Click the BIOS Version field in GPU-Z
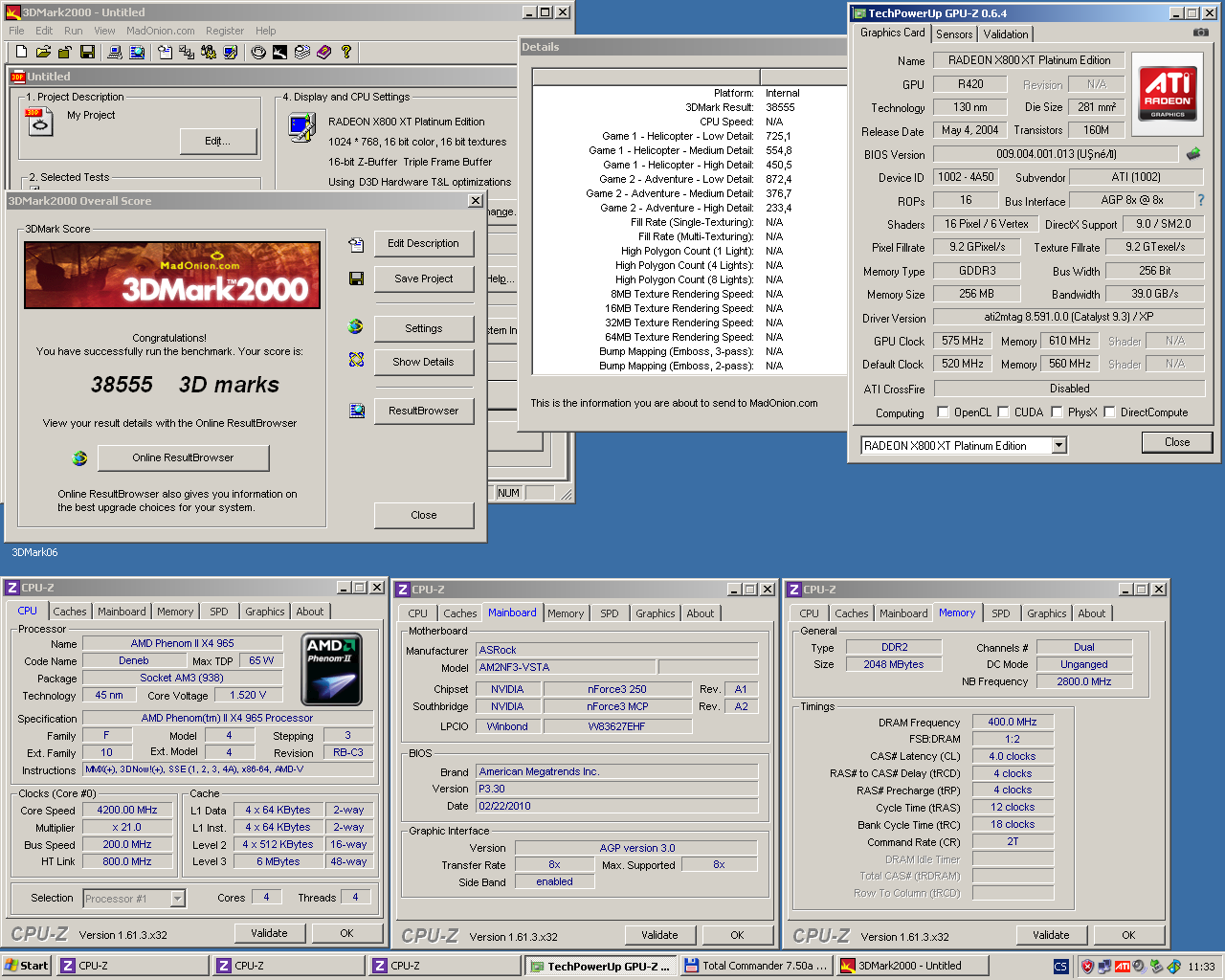This screenshot has height=980, width=1225. tap(1056, 153)
